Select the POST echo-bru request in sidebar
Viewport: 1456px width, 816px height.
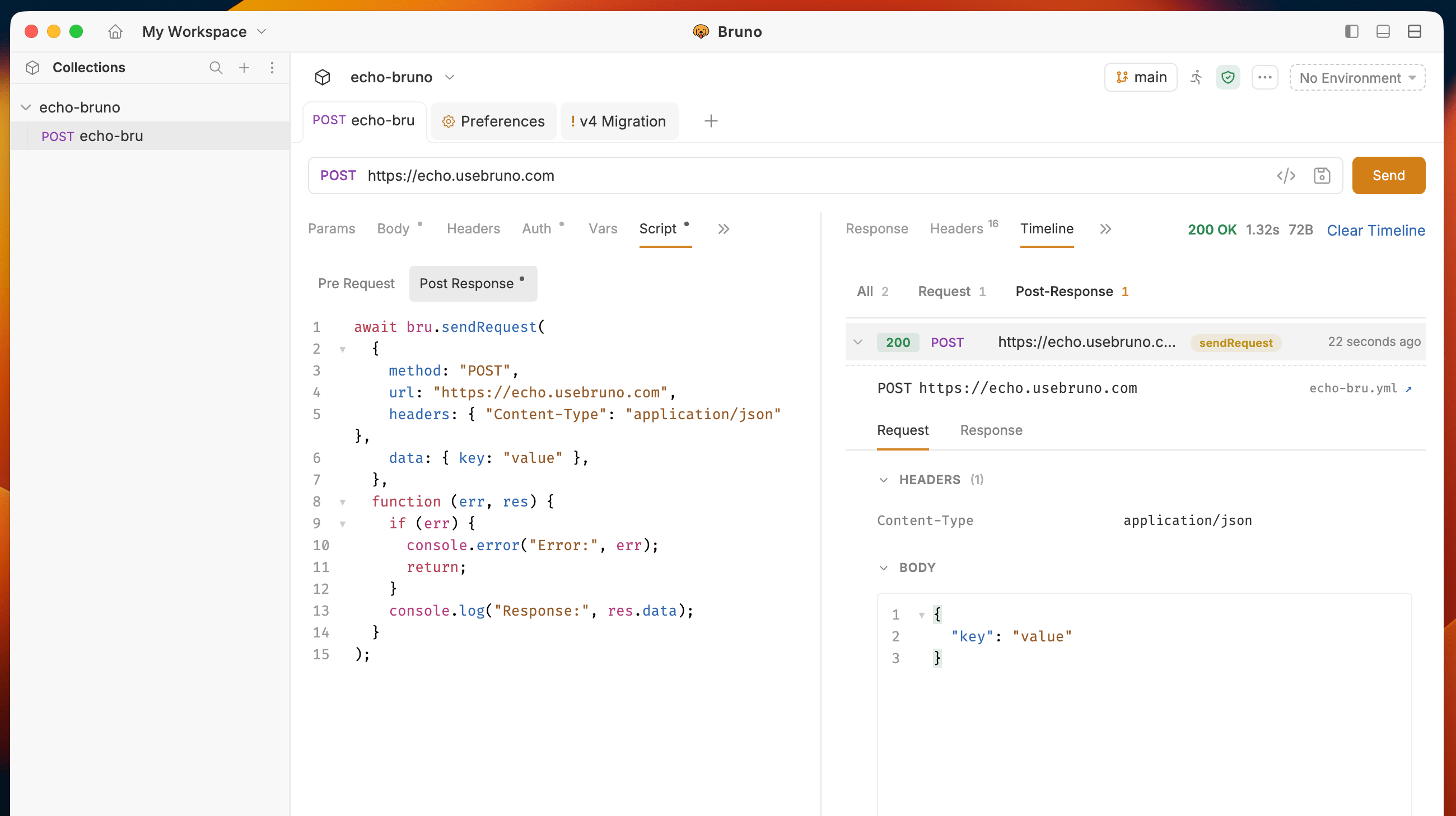point(150,136)
